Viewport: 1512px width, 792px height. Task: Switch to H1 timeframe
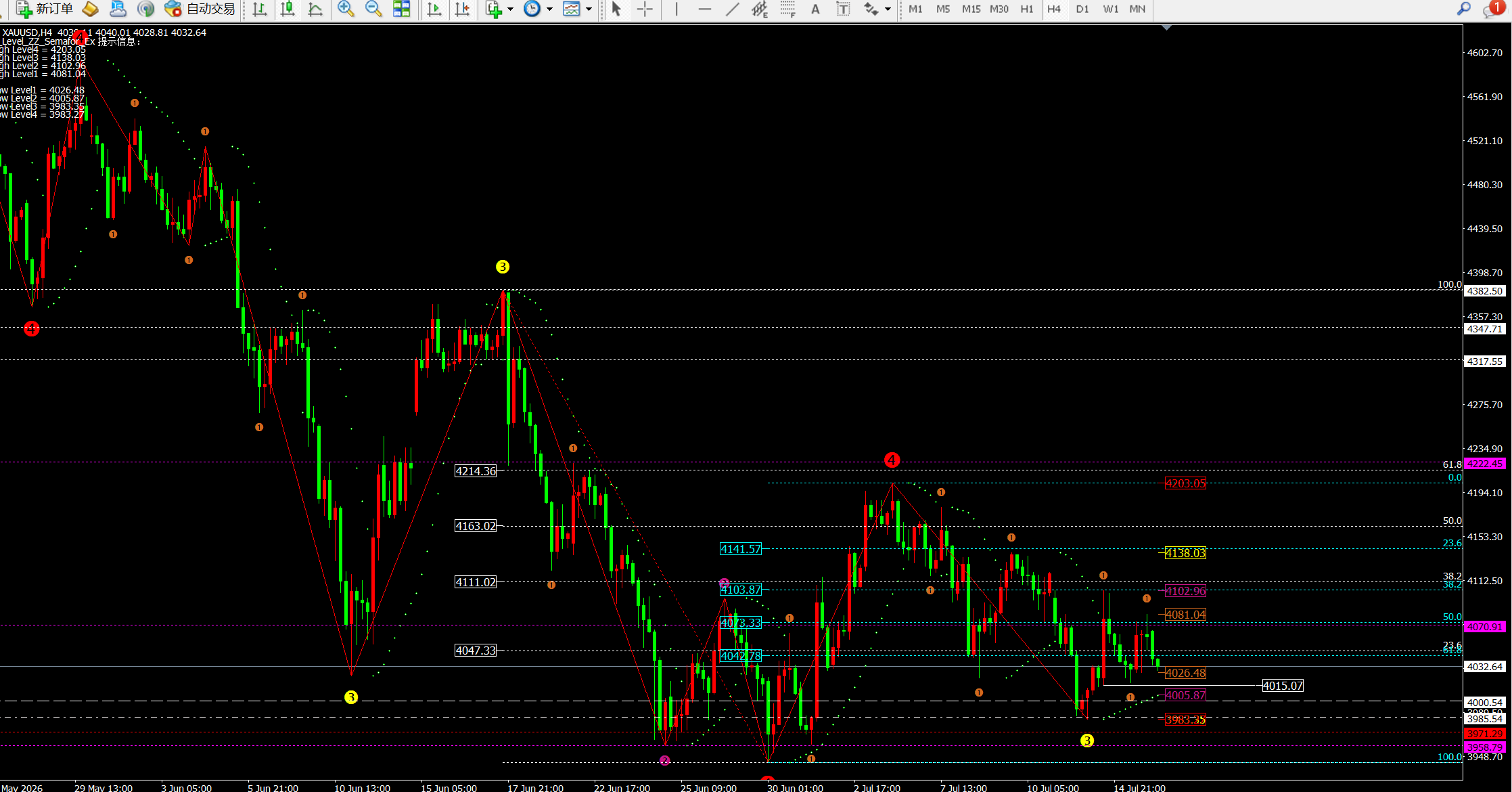[1026, 9]
